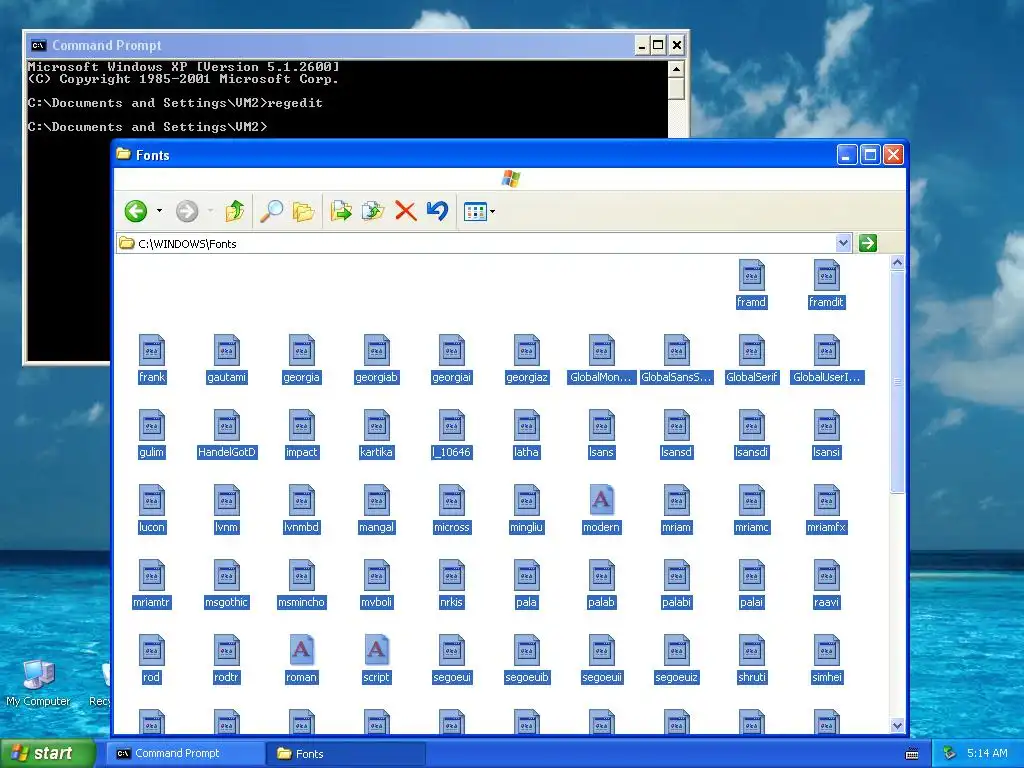Click the My Computer desktop icon

(38, 683)
